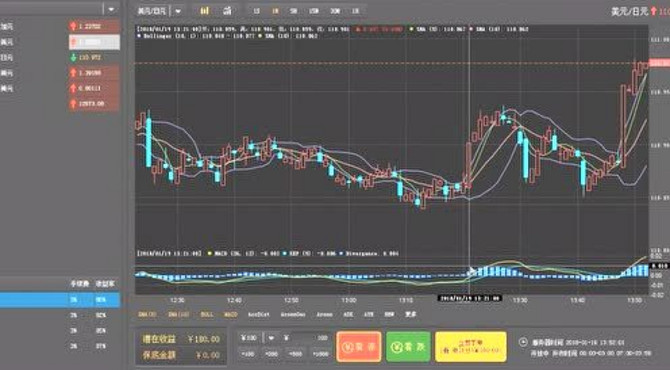Click the green buy-up button

click(408, 347)
